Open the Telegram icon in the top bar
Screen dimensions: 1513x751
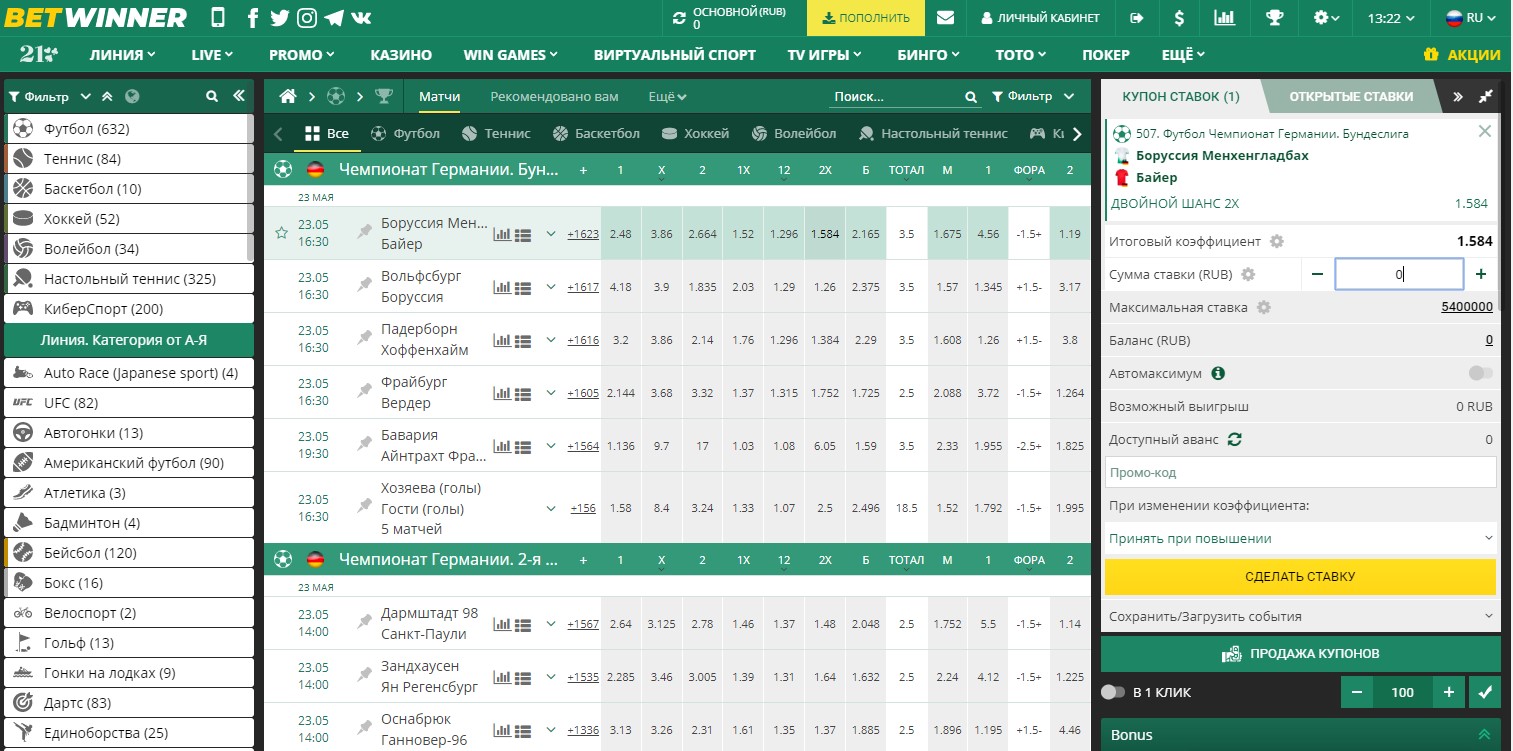(x=334, y=17)
